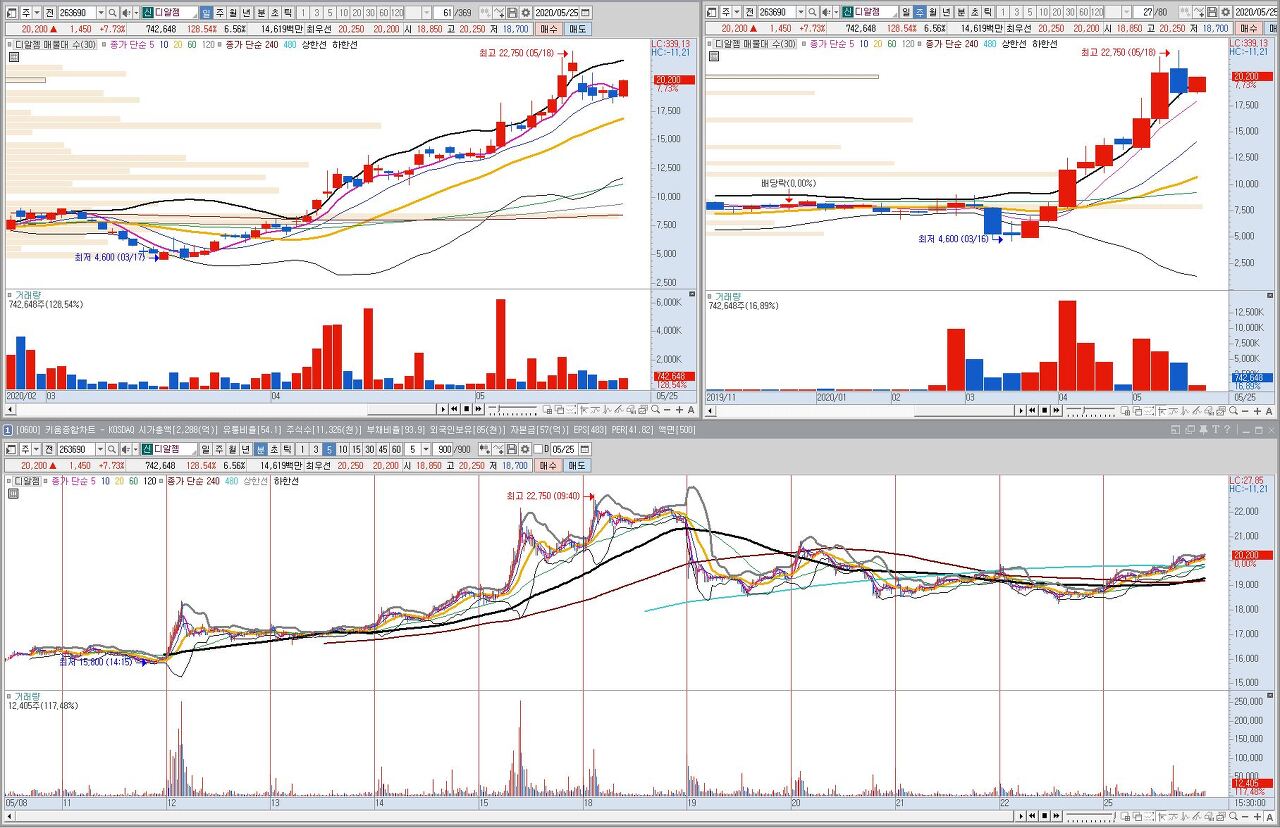Select second '초' period in bottom chart
This screenshot has height=828, width=1280.
point(274,449)
